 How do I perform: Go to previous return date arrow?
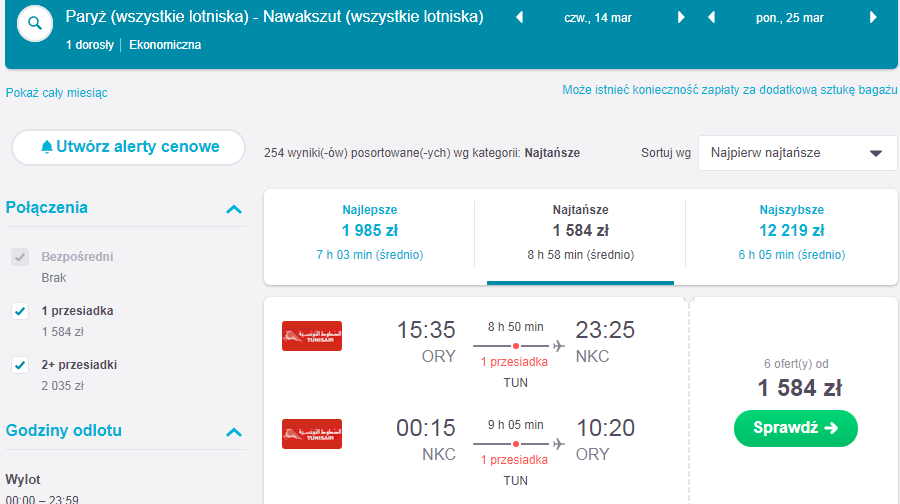click(711, 17)
